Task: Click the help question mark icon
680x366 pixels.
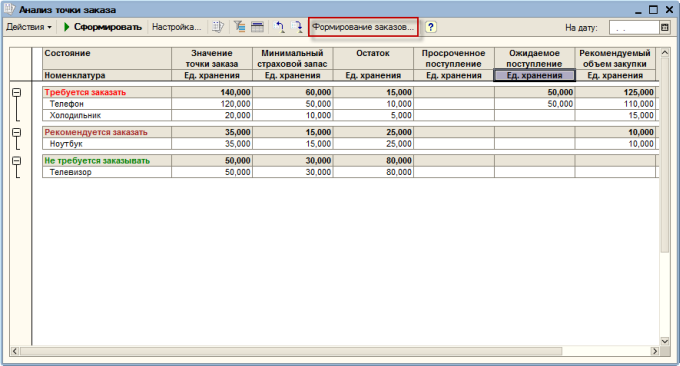Action: 430,27
